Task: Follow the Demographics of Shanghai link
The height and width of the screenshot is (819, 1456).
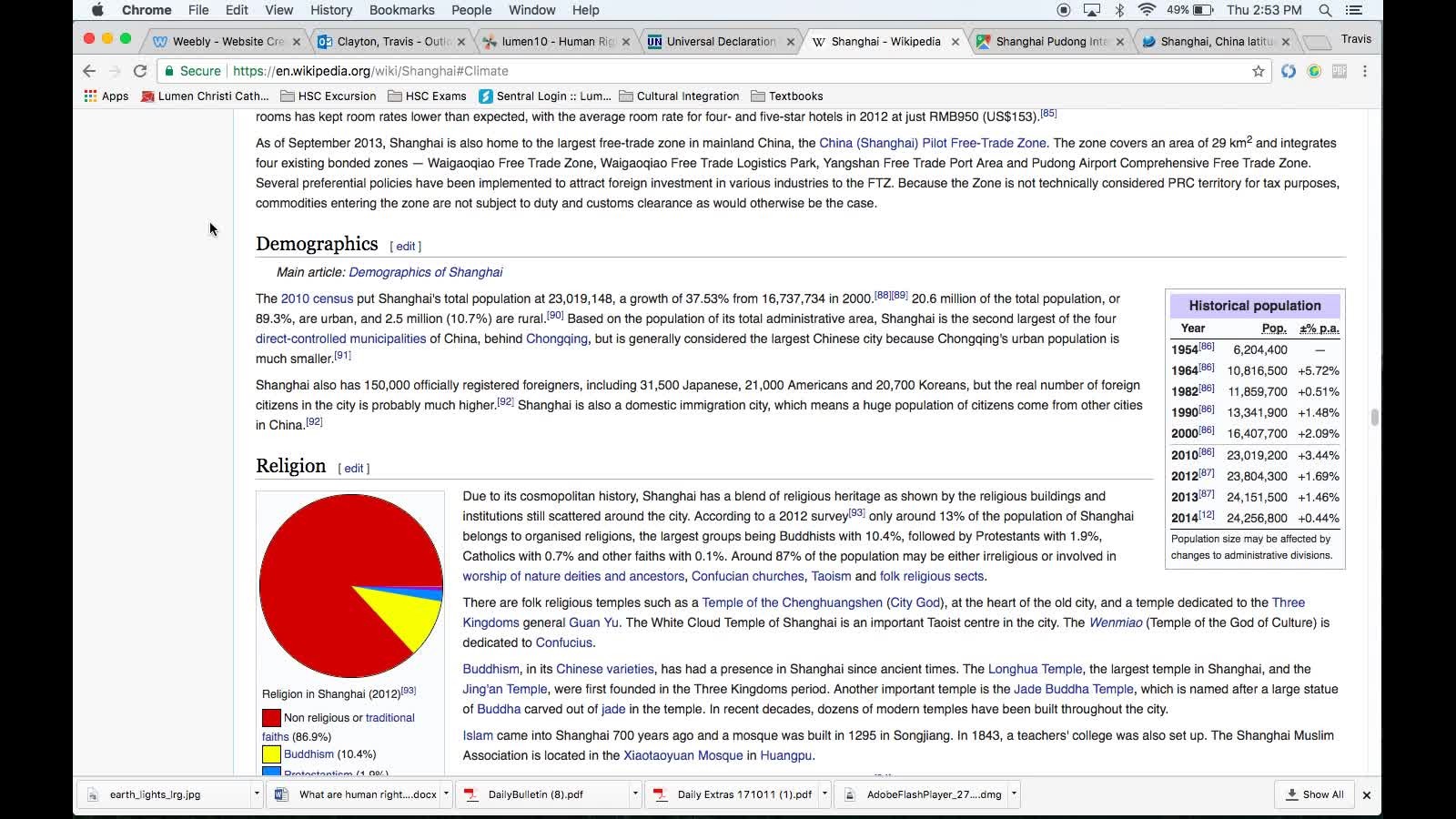Action: click(x=425, y=272)
